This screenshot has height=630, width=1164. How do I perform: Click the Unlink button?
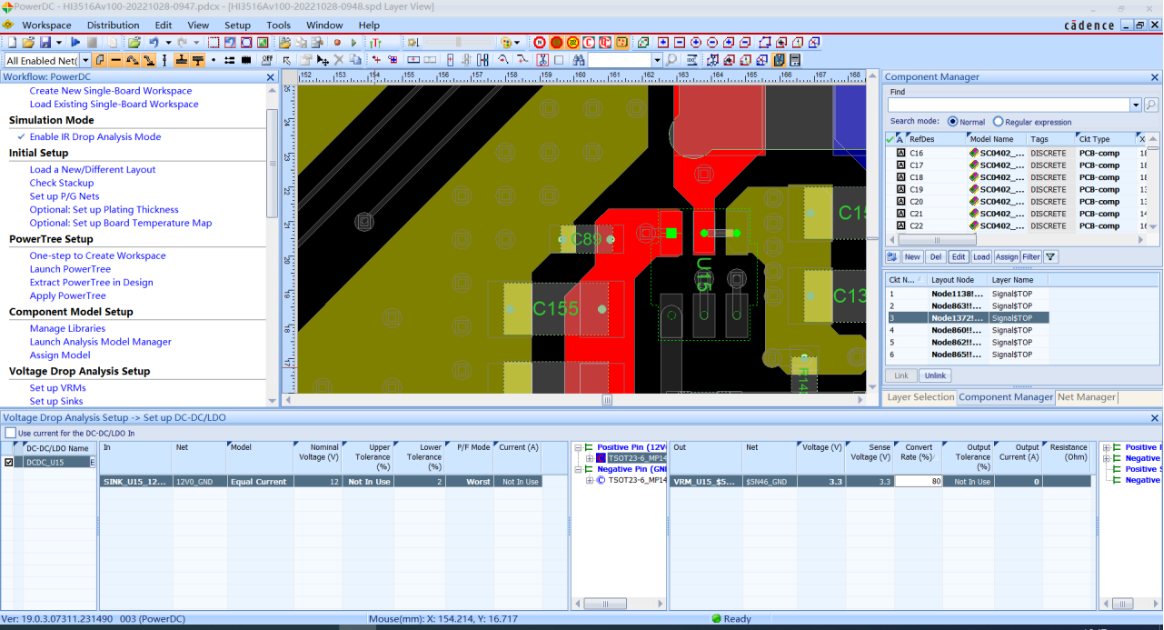935,375
